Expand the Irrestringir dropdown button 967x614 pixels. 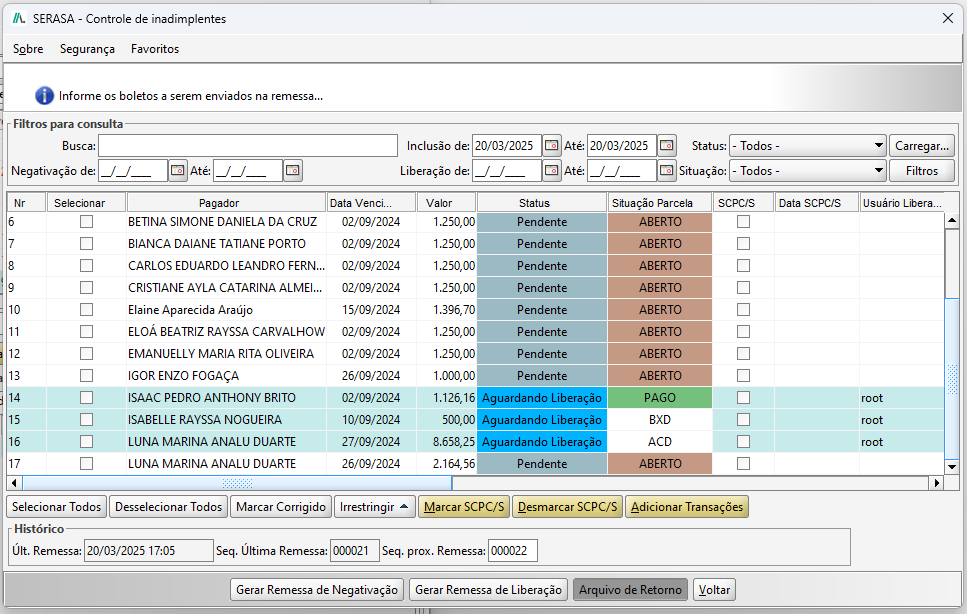pyautogui.click(x=374, y=507)
